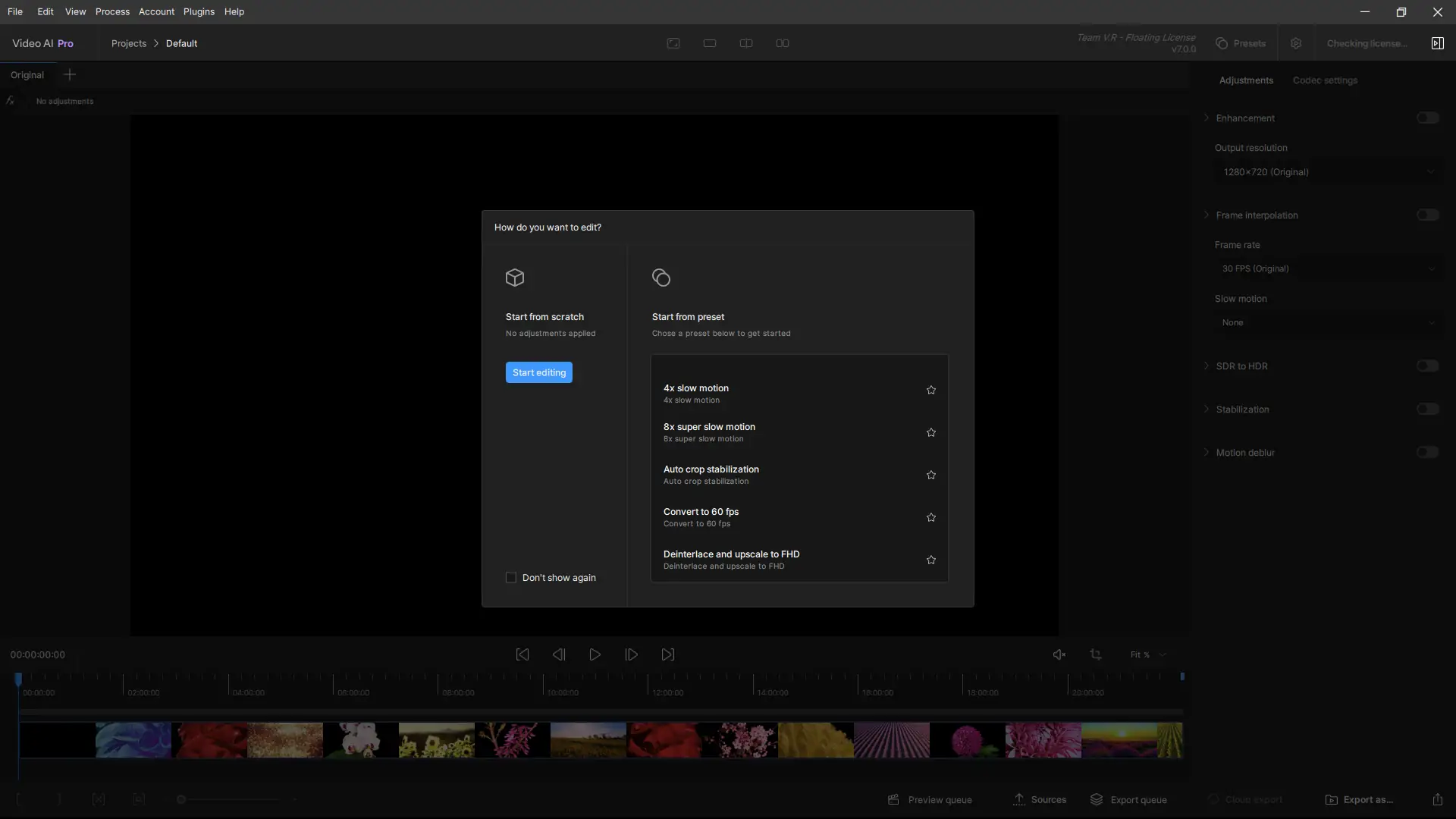This screenshot has width=1456, height=819.
Task: Click the play button in playback controls
Action: pos(595,654)
